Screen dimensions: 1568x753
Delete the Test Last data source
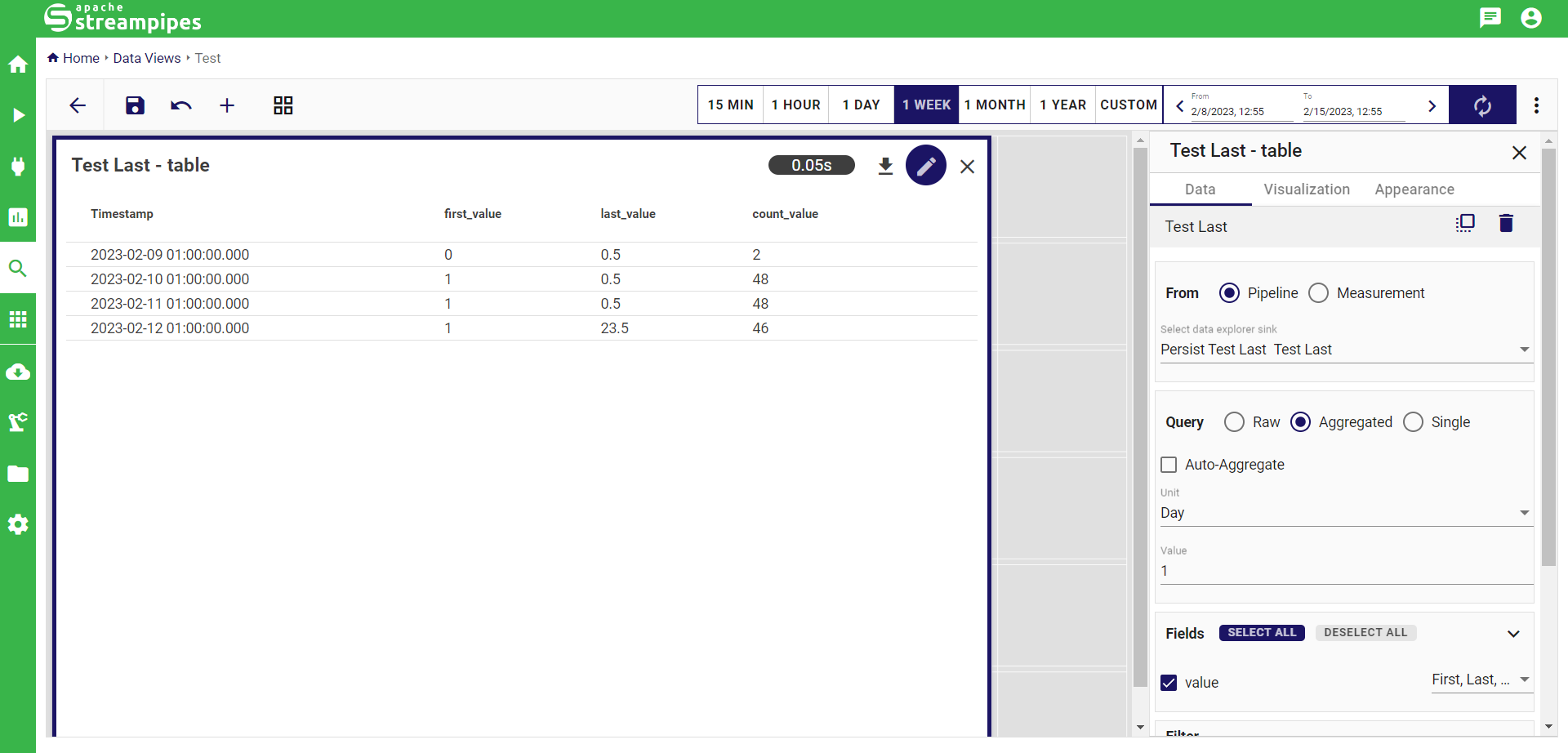click(1506, 223)
